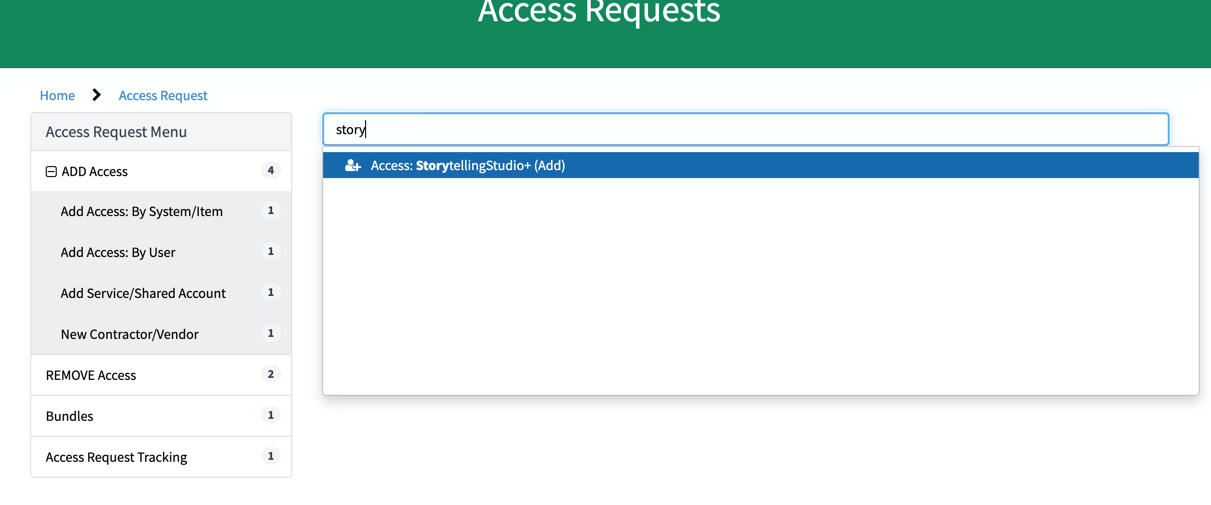Select the StorytellingStudio+ (Add) search suggestion
Viewport: 1211px width, 505px height.
[x=468, y=166]
